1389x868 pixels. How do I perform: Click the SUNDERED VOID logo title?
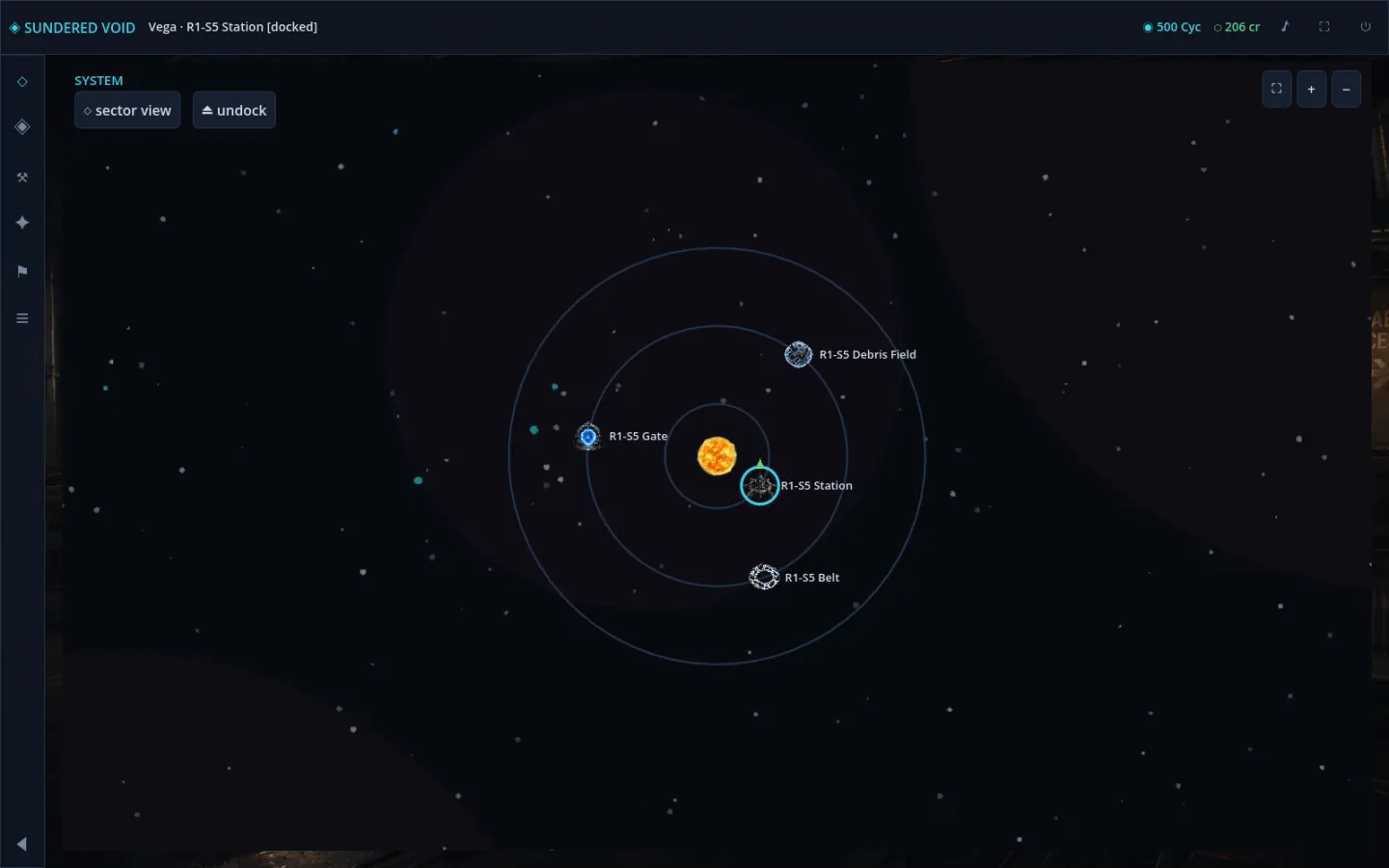[x=72, y=27]
